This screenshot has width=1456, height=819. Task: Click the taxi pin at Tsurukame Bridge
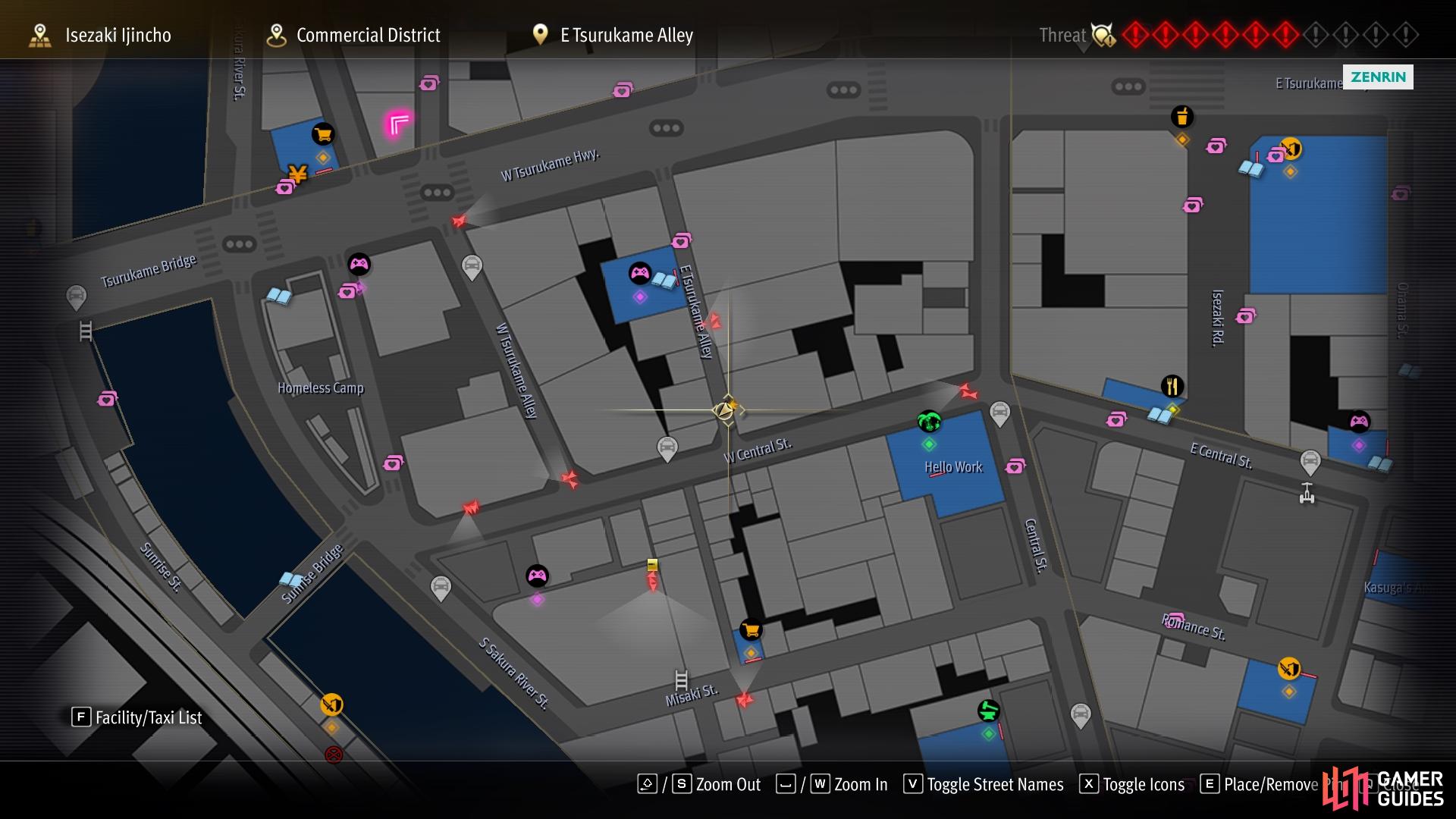[76, 297]
